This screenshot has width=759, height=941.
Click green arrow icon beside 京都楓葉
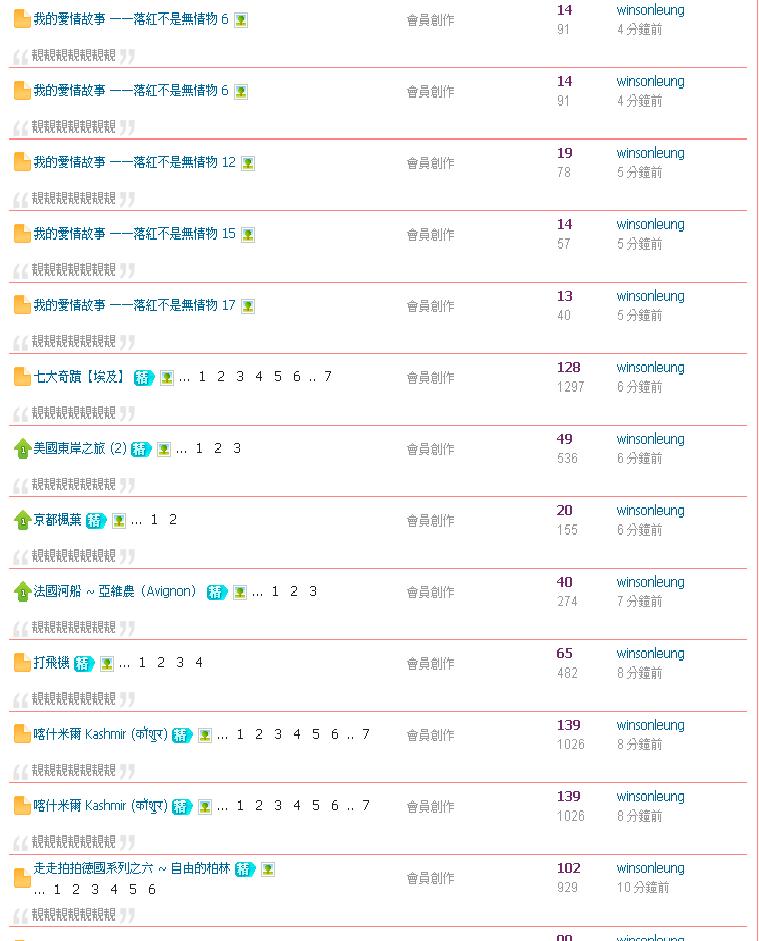tap(22, 520)
